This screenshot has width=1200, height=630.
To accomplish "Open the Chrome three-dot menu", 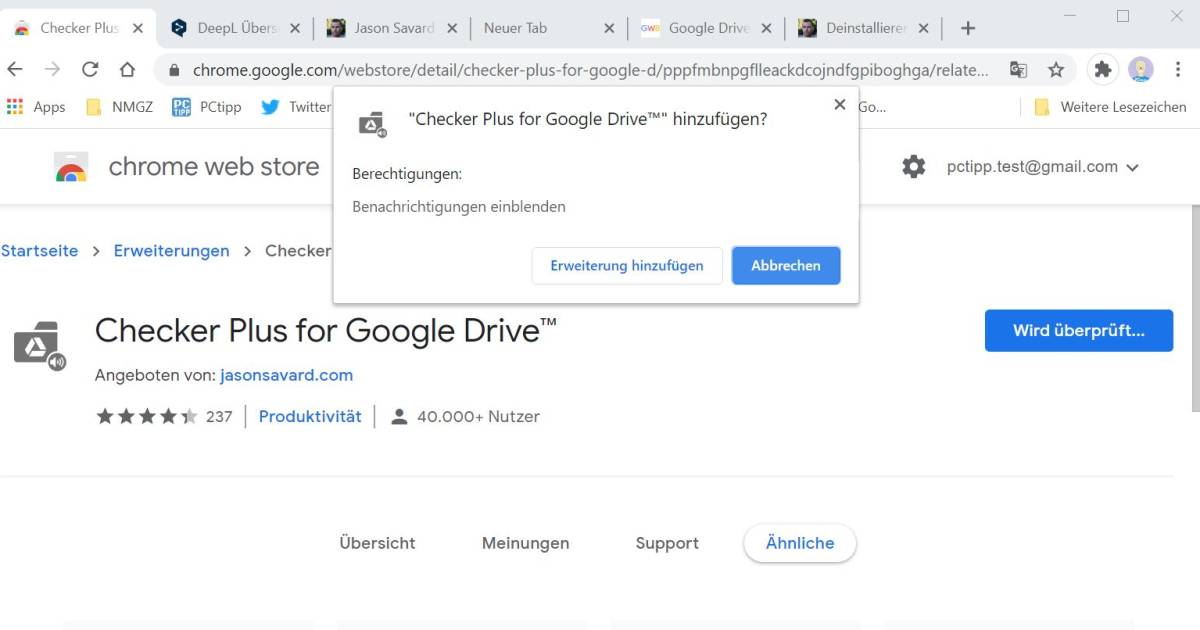I will click(x=1178, y=70).
